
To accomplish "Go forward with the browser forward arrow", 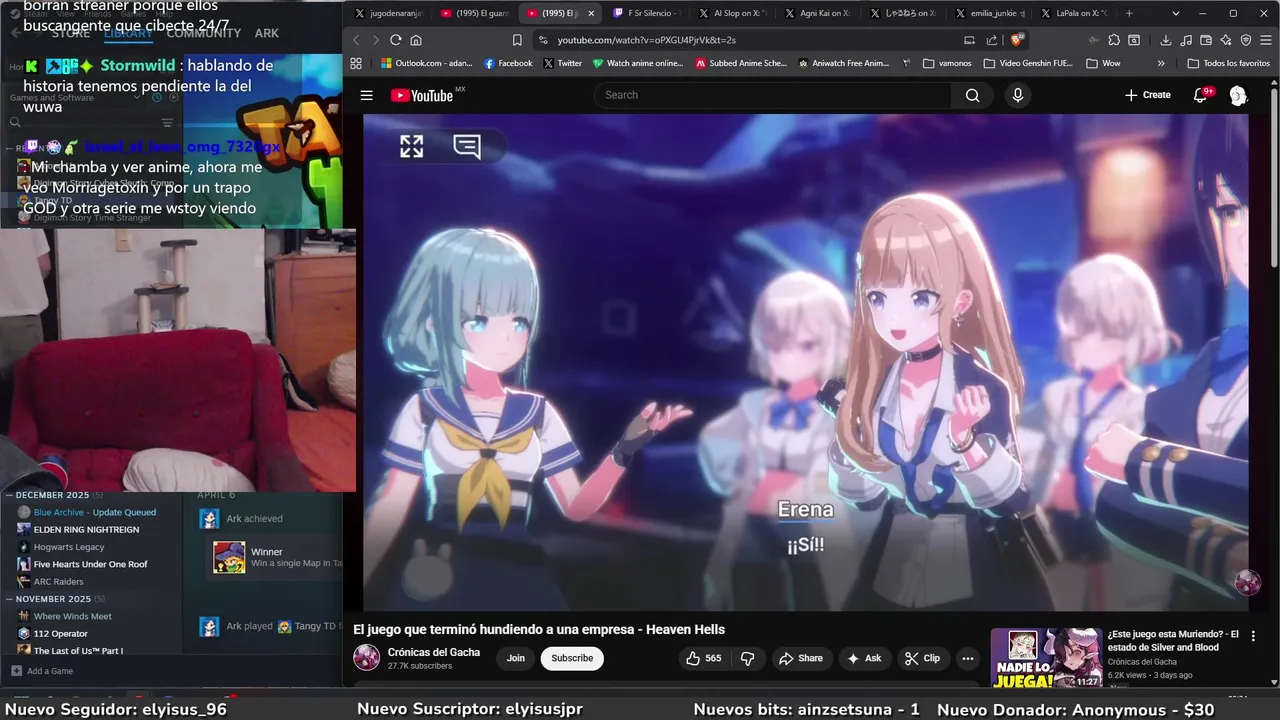I will tap(375, 40).
